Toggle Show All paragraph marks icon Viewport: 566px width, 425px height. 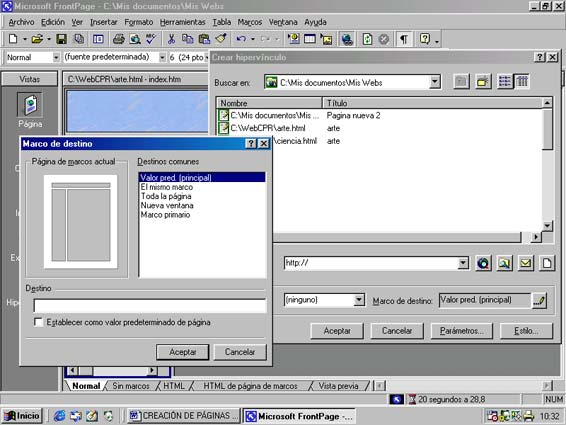404,39
